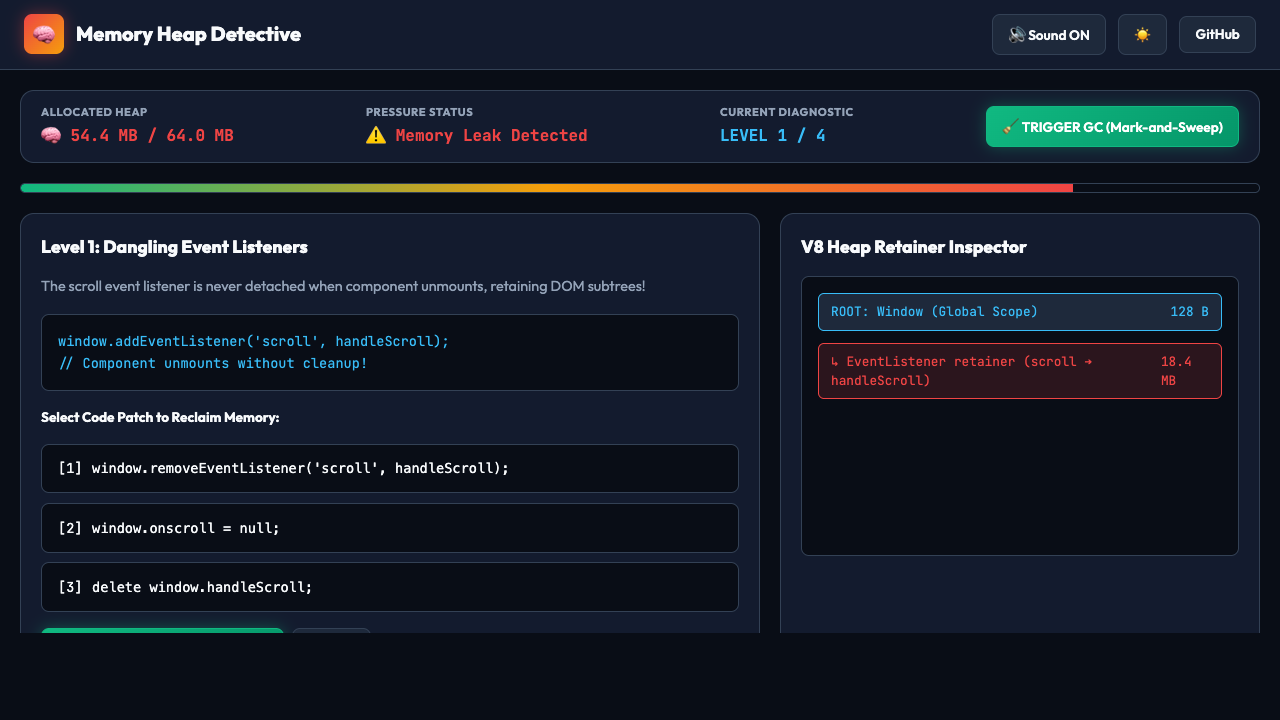Viewport: 1280px width, 720px height.
Task: Click the 18.4 MB retainer size
Action: coord(1176,371)
